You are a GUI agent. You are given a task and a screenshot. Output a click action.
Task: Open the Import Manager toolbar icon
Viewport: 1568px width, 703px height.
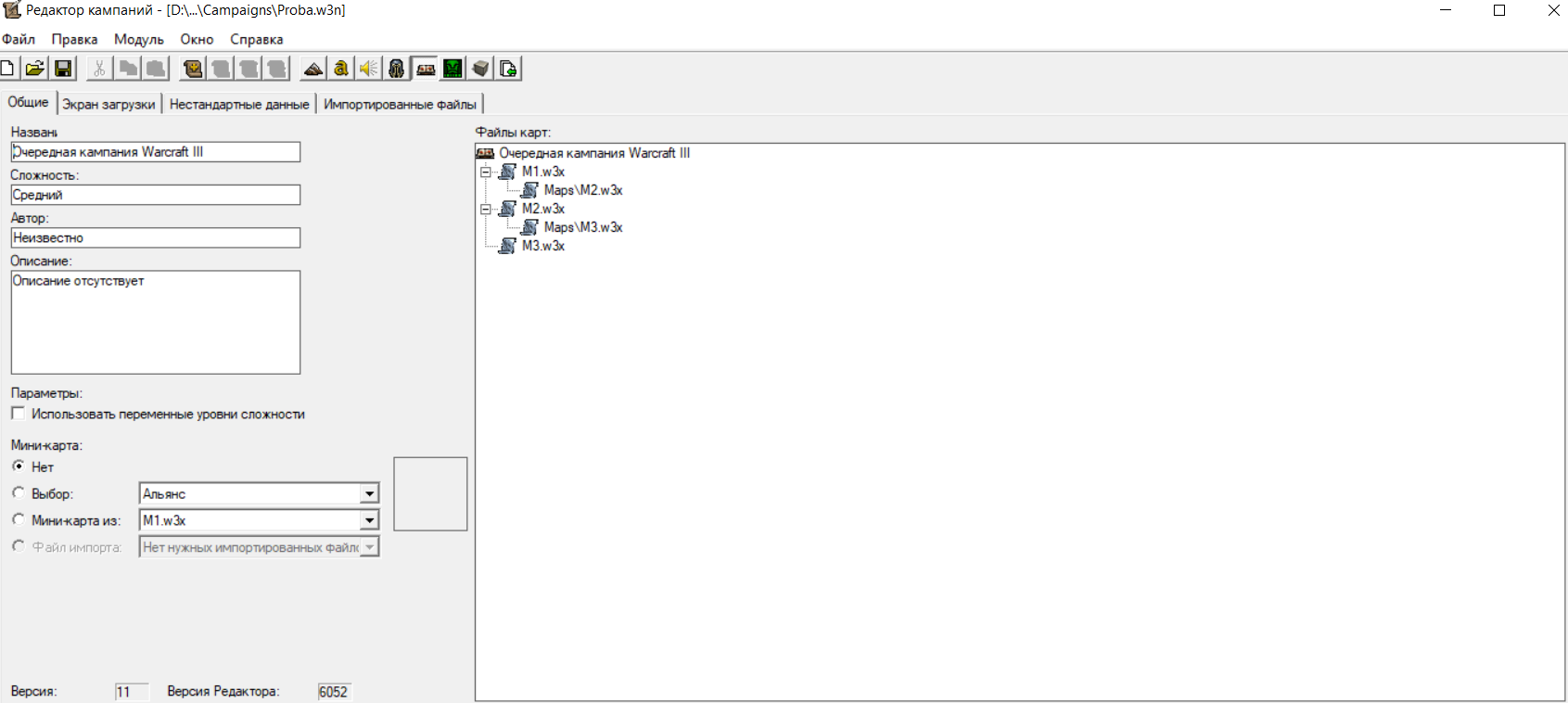coord(508,69)
